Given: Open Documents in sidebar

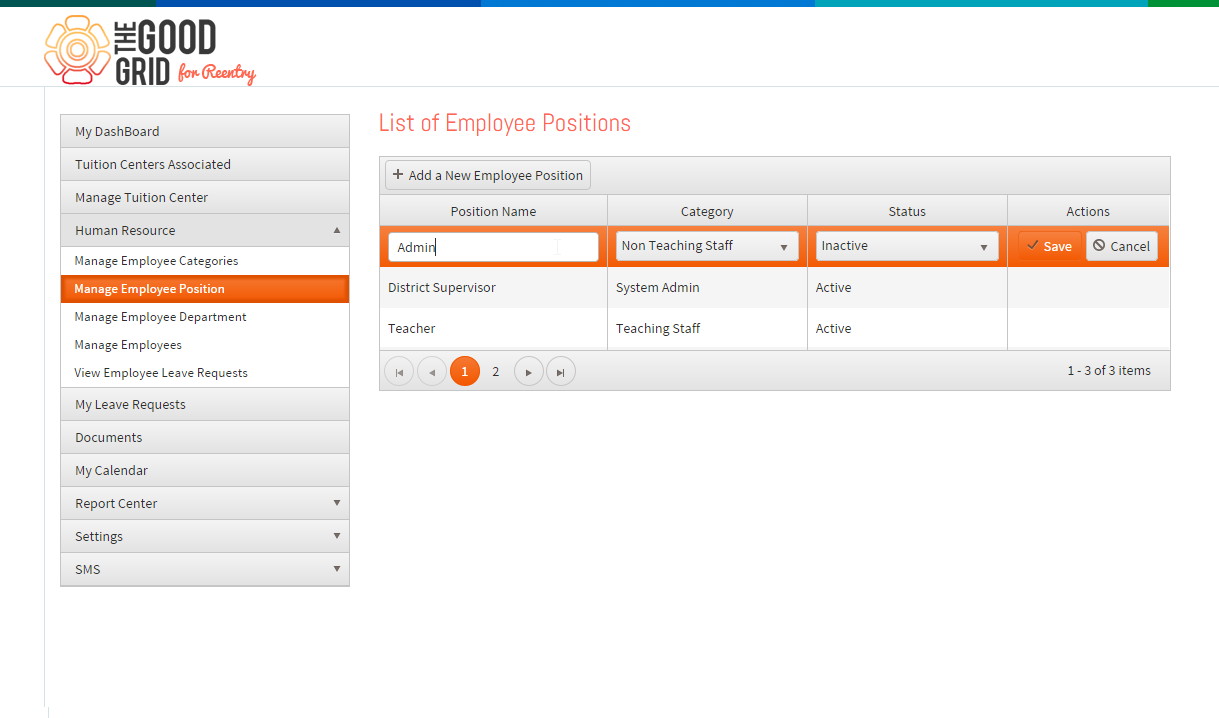Looking at the screenshot, I should [205, 437].
